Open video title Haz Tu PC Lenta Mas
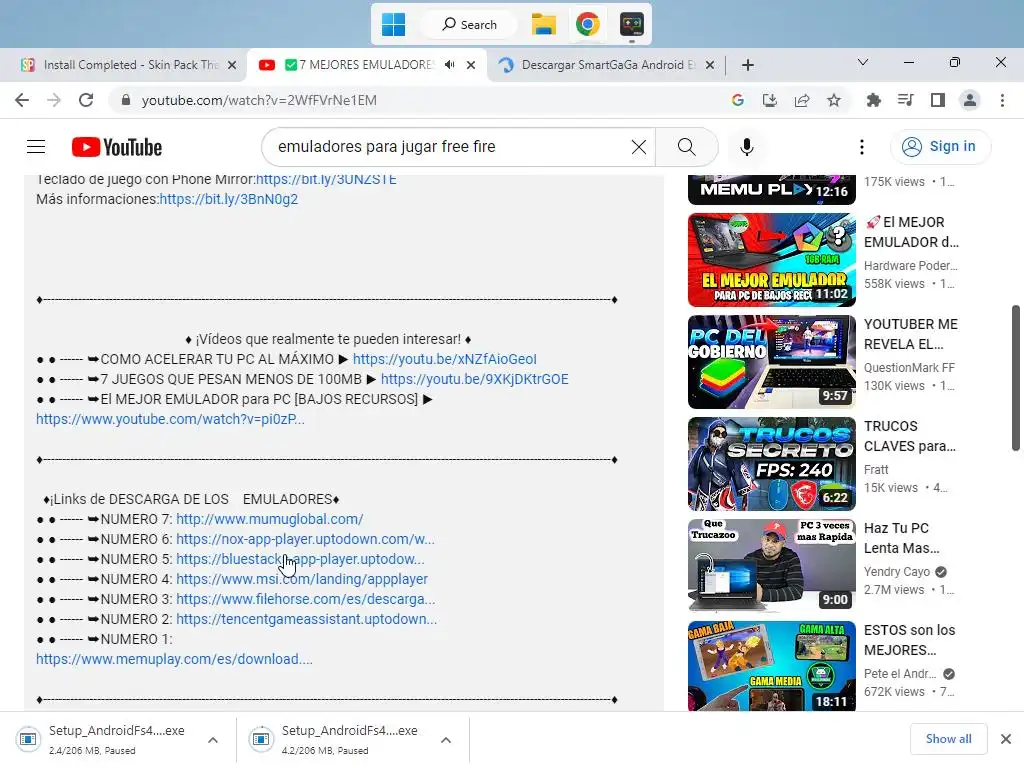 point(901,538)
